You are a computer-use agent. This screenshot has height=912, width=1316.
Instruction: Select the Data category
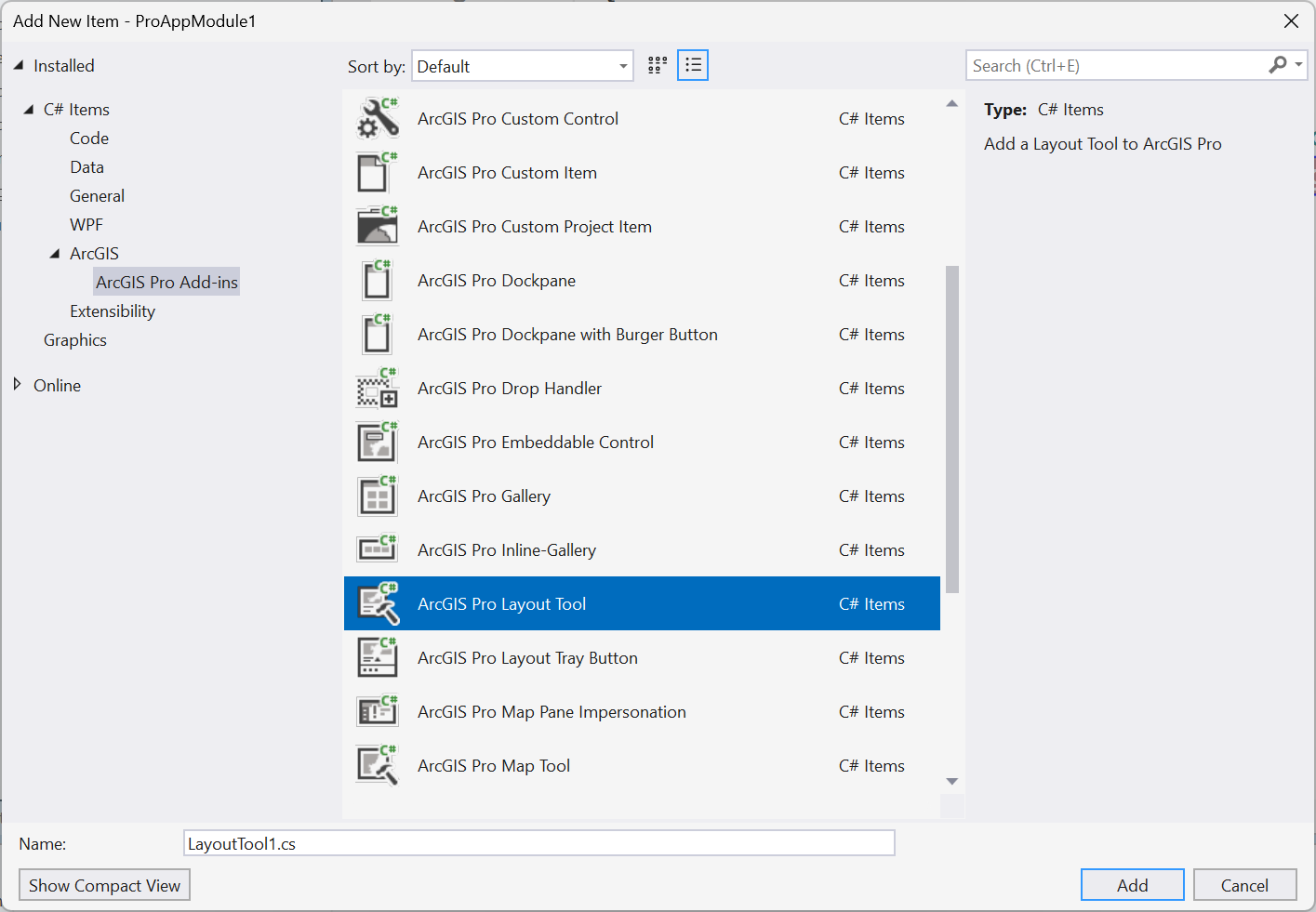pyautogui.click(x=86, y=166)
